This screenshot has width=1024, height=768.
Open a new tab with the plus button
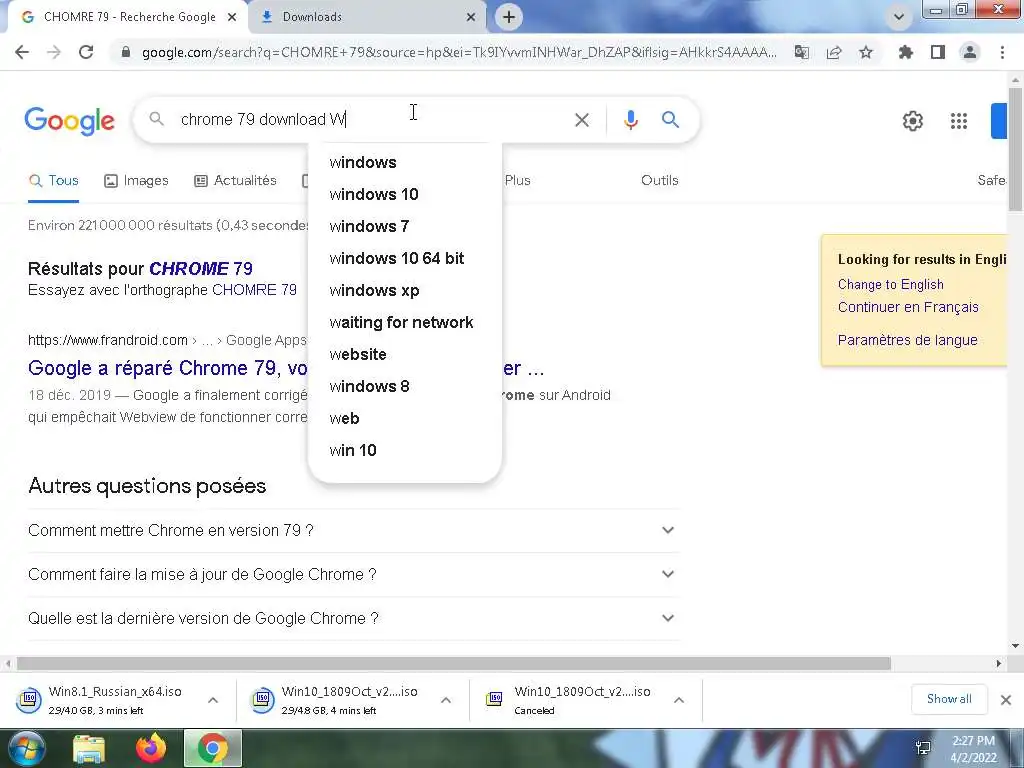(509, 17)
